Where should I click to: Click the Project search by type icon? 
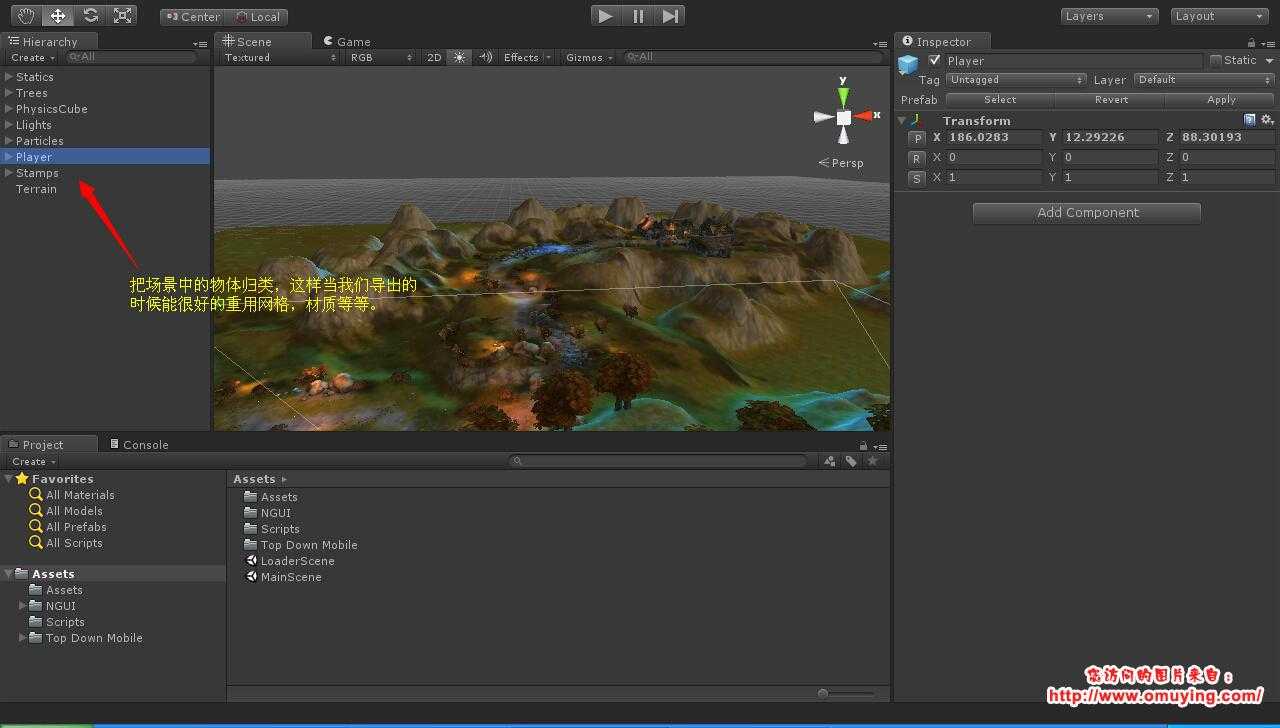(x=830, y=461)
